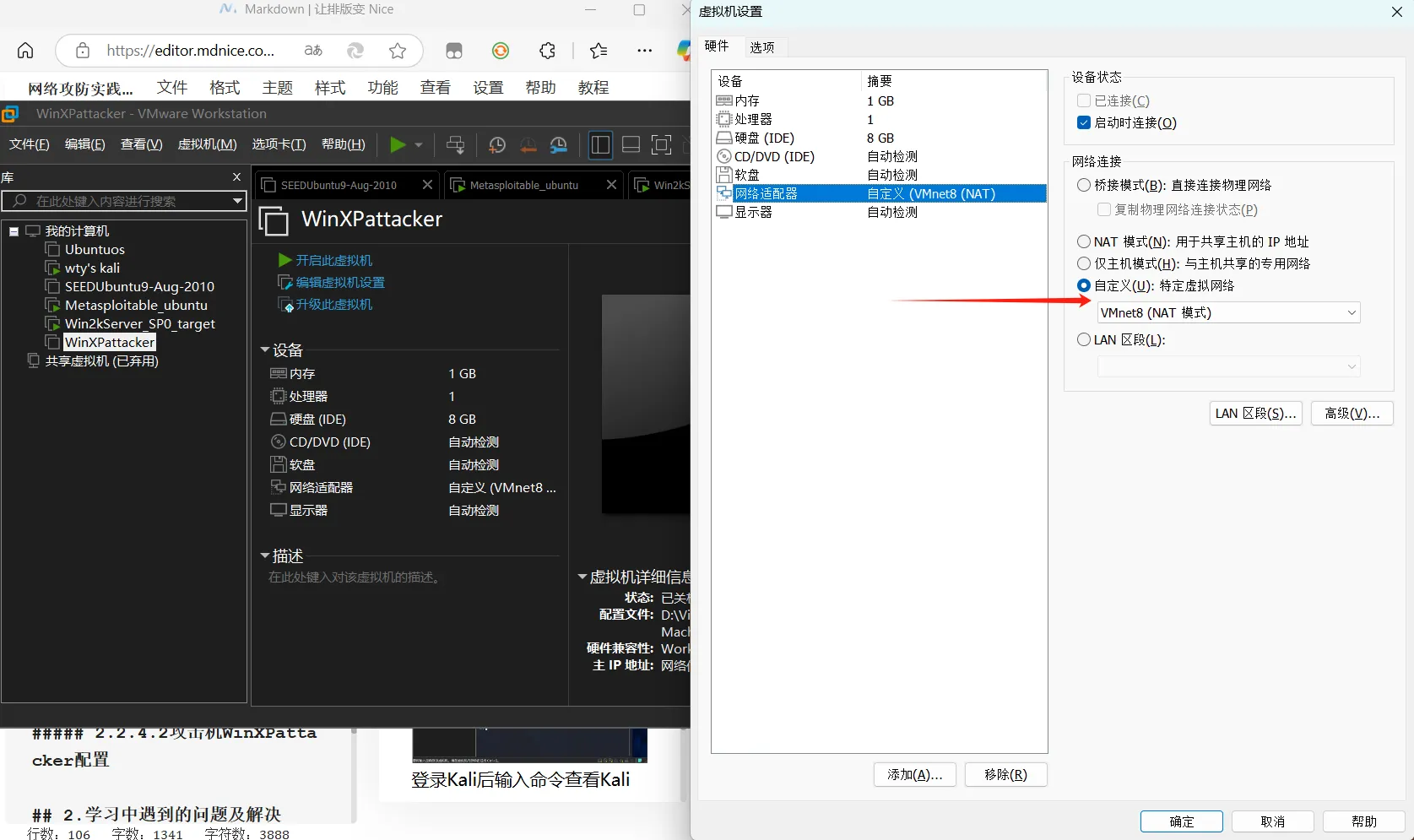Choose the 仅主机模式 radio option
The width and height of the screenshot is (1414, 840).
[x=1084, y=263]
